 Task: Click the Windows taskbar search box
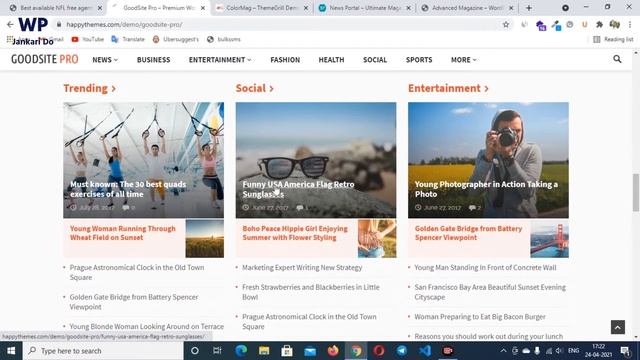103,351
